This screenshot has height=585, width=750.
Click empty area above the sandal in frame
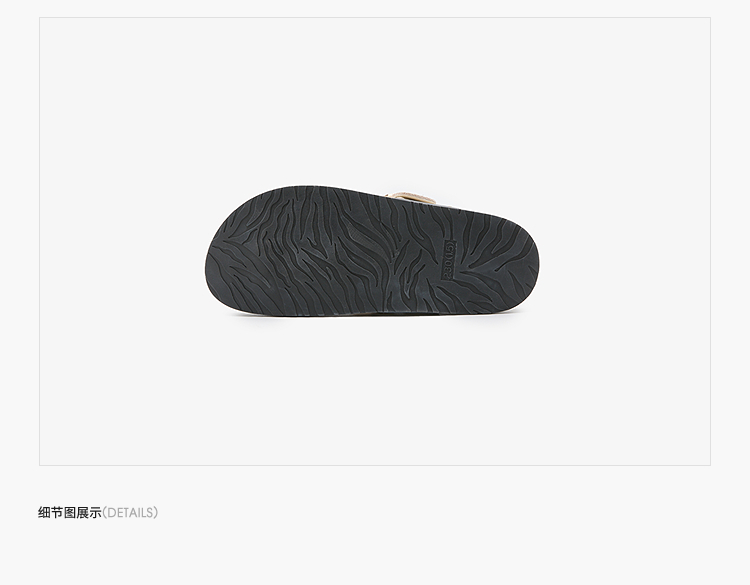(x=375, y=100)
